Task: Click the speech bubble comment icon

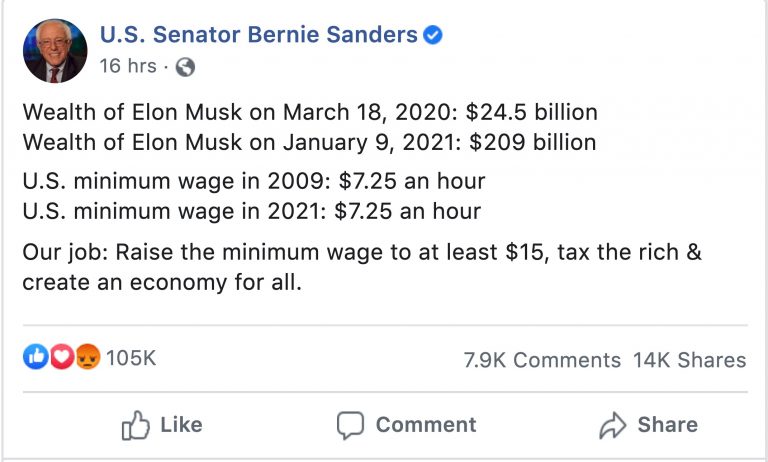Action: [350, 425]
